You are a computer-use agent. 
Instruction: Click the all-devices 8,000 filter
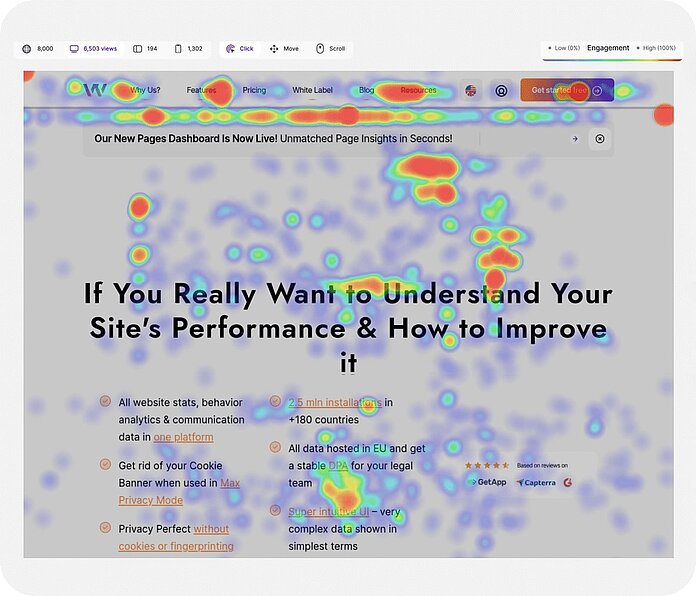[39, 48]
